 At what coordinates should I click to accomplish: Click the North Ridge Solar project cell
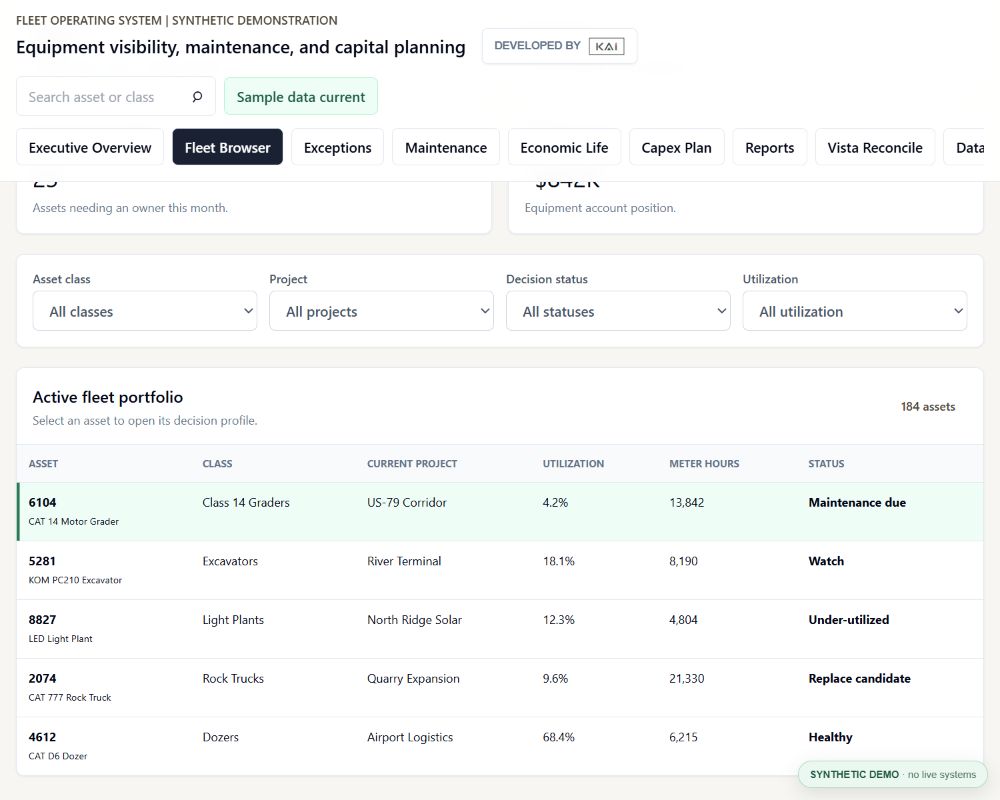tap(415, 620)
